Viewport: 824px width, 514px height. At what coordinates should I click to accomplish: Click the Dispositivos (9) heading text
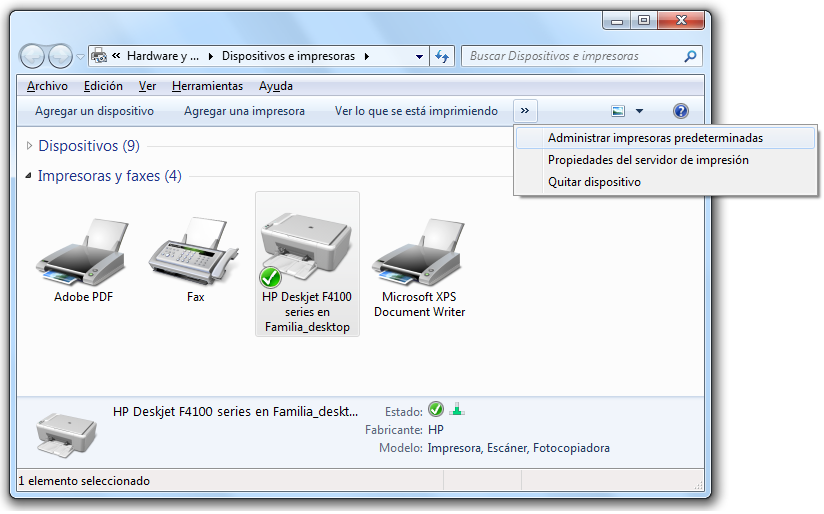click(89, 146)
